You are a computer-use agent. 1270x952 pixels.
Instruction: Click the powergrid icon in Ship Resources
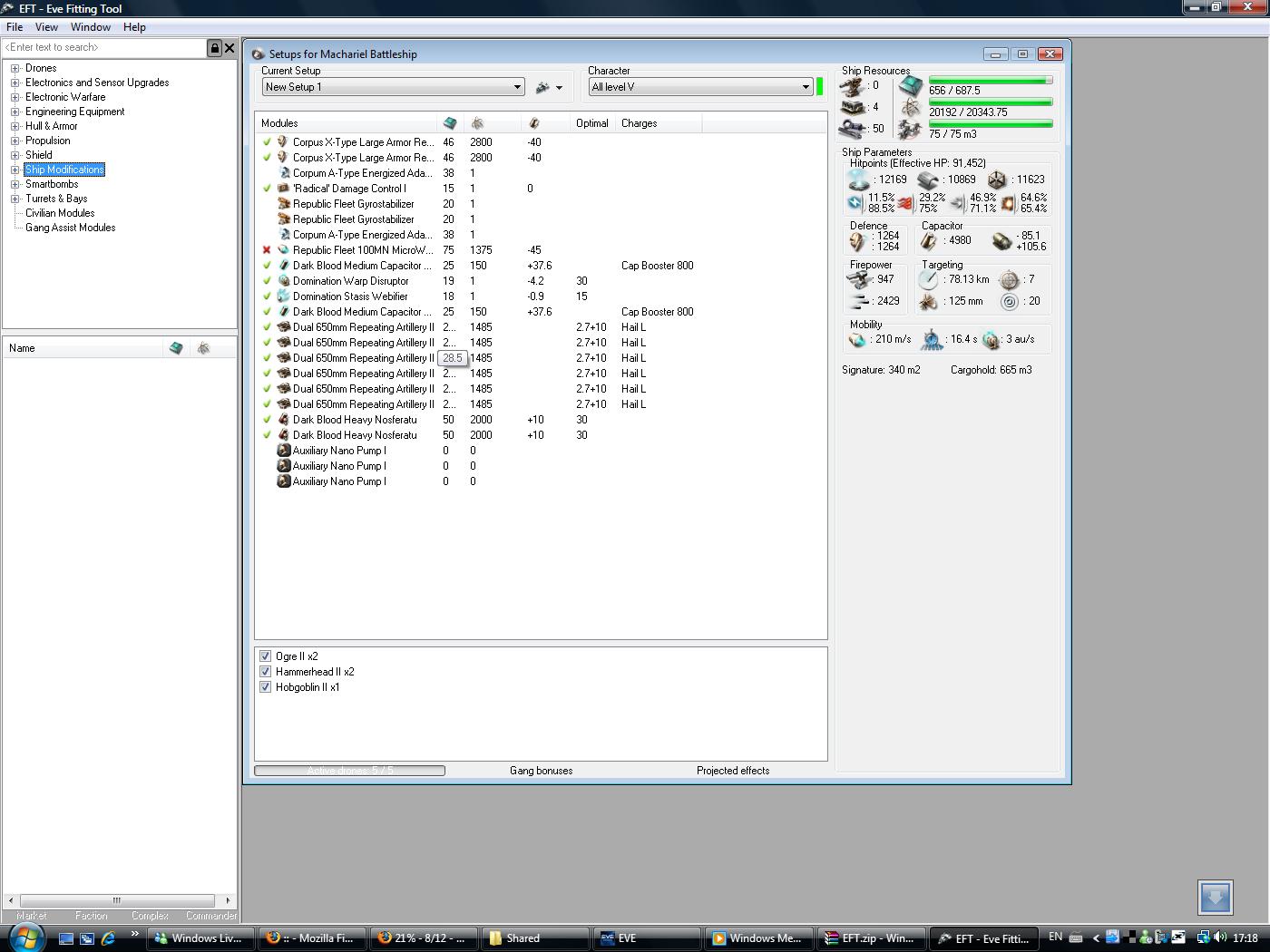tap(911, 109)
